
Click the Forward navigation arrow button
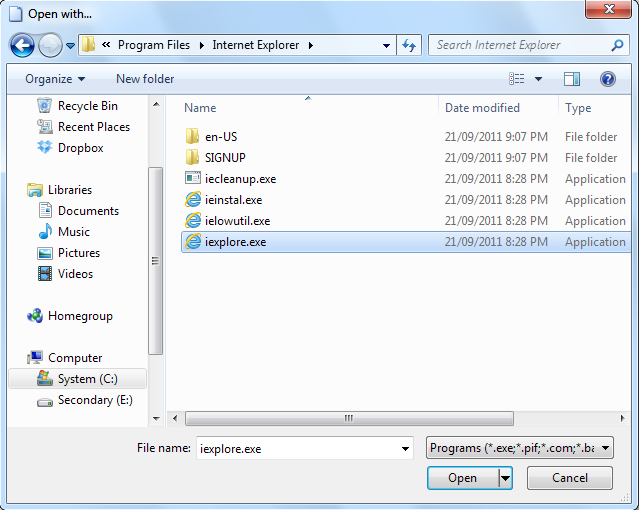click(x=50, y=45)
